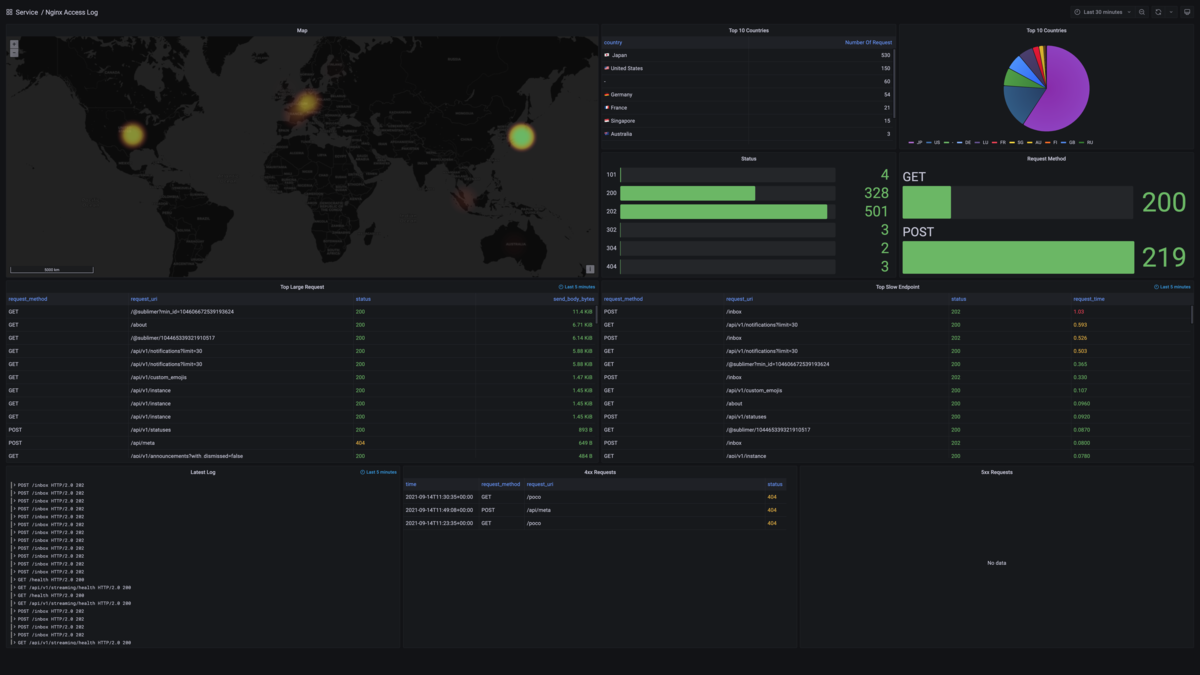Cycle view mode using the monitor icon
This screenshot has height=675, width=1200.
tap(1187, 12)
